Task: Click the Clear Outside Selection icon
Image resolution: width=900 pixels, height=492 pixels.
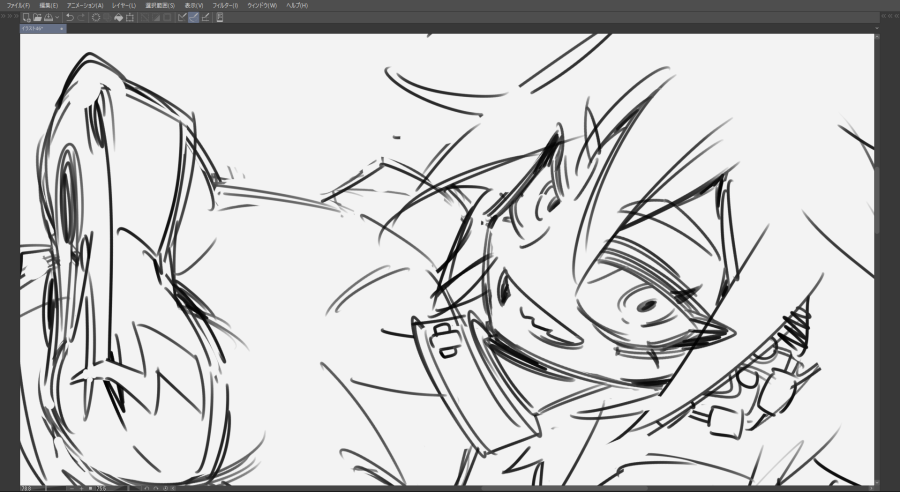Action: tap(107, 17)
